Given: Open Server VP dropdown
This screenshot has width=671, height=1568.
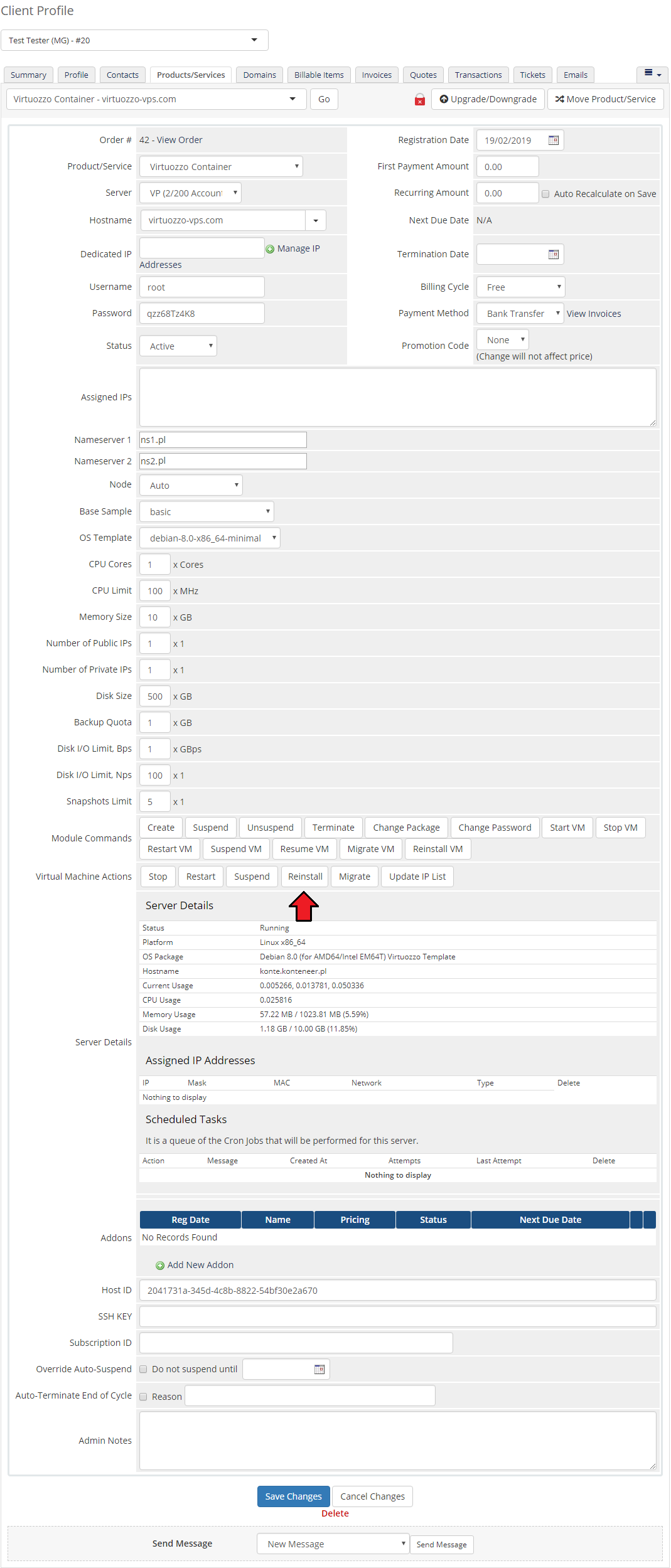Looking at the screenshot, I should coord(190,193).
